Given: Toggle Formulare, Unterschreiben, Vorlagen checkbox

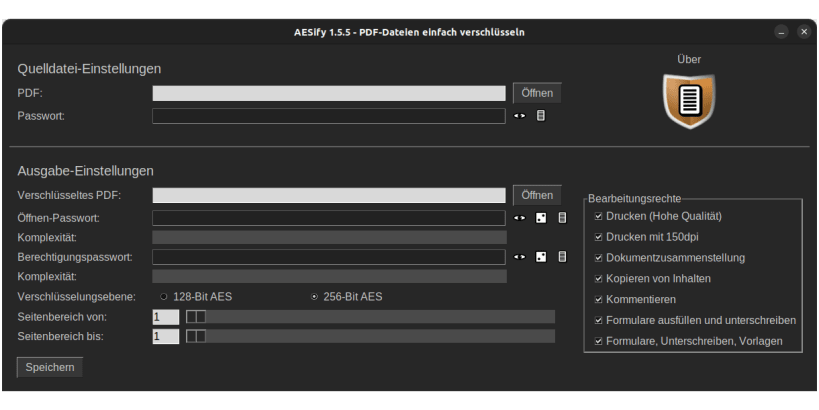Looking at the screenshot, I should click(599, 341).
